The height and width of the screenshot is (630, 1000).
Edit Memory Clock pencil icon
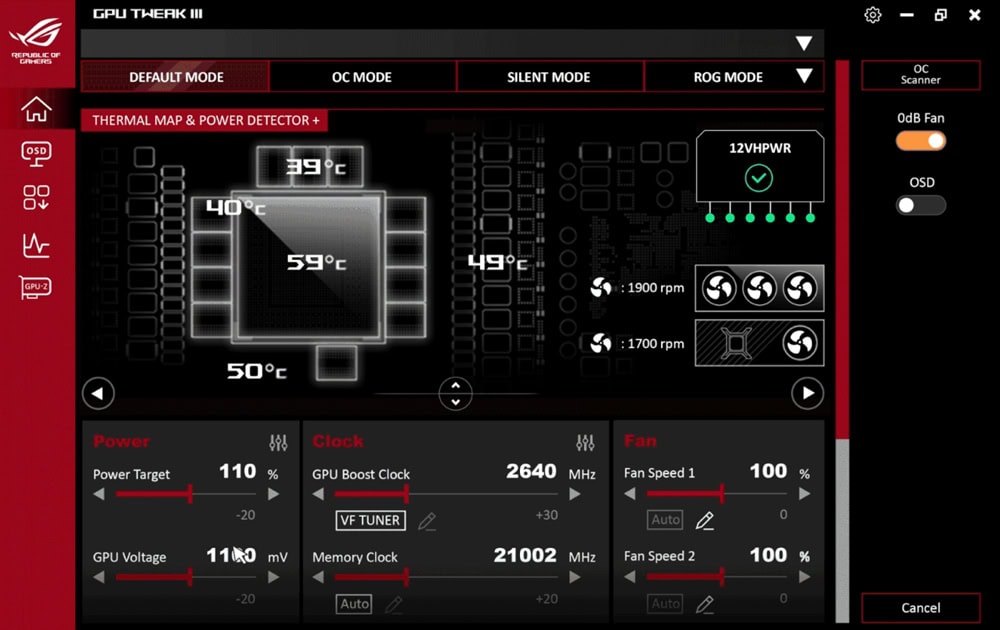[394, 604]
